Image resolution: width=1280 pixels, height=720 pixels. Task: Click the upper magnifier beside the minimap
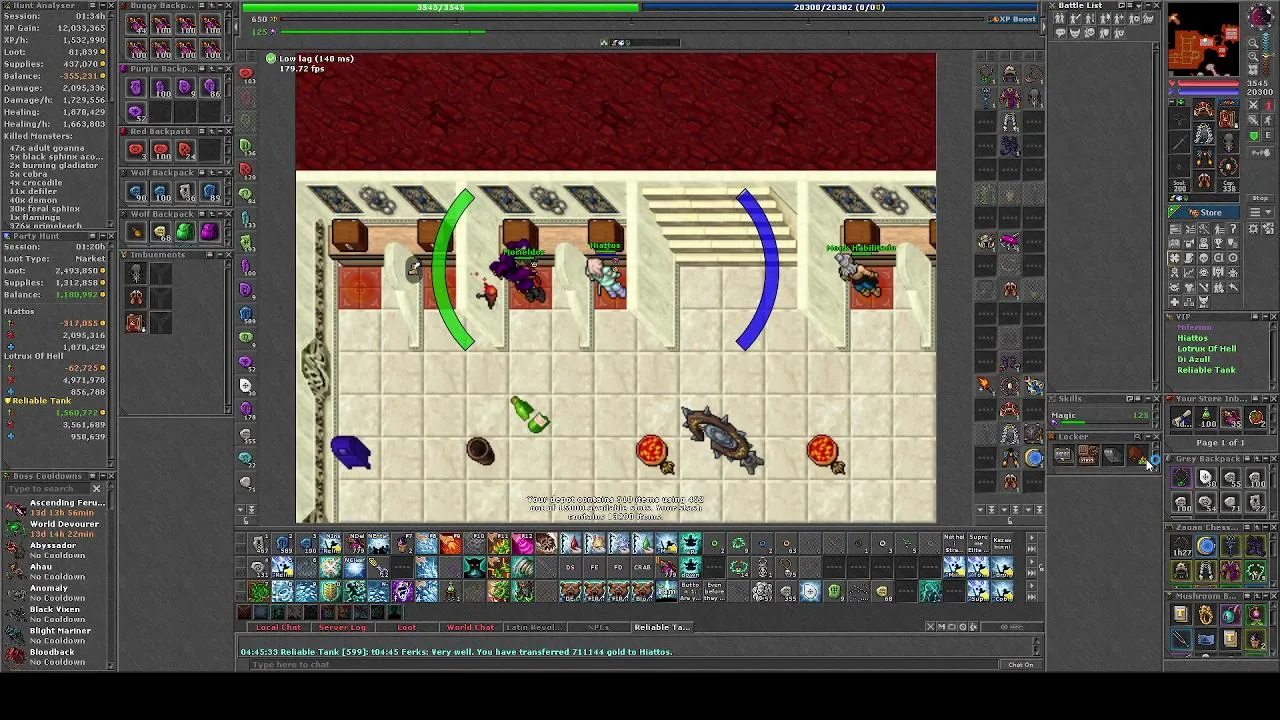(x=1253, y=43)
